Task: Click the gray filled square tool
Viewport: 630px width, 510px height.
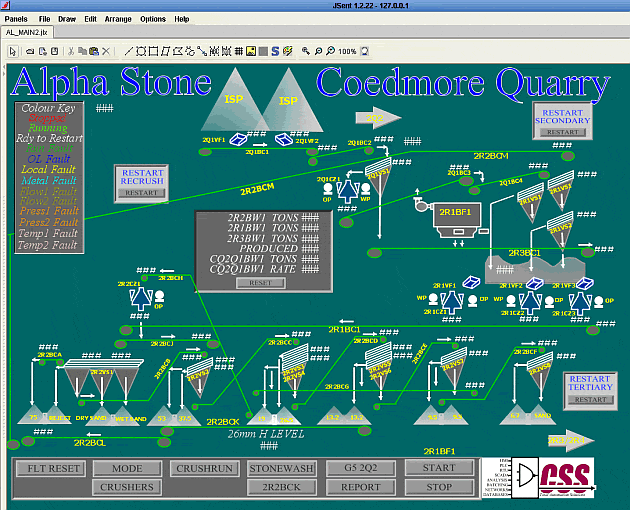Action: click(x=263, y=51)
